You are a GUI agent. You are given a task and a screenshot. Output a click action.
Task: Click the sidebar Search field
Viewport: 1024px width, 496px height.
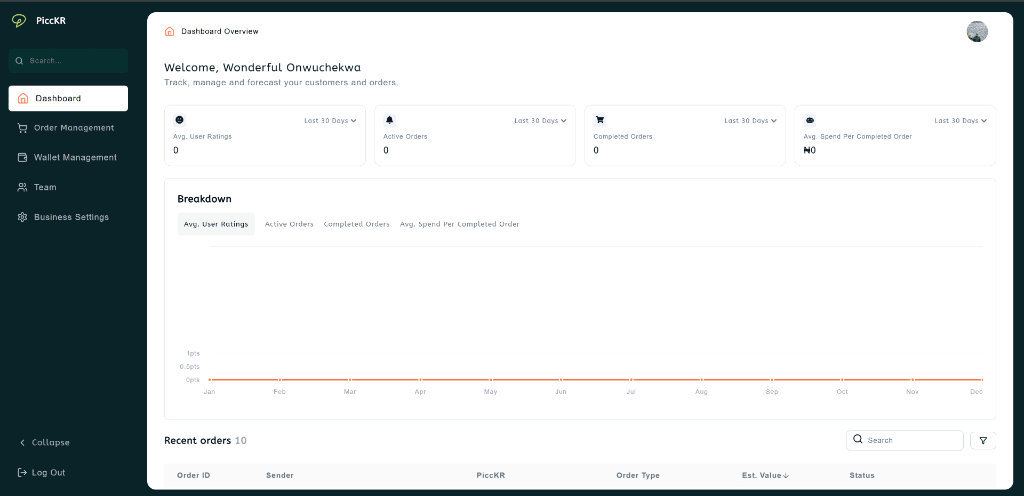68,61
